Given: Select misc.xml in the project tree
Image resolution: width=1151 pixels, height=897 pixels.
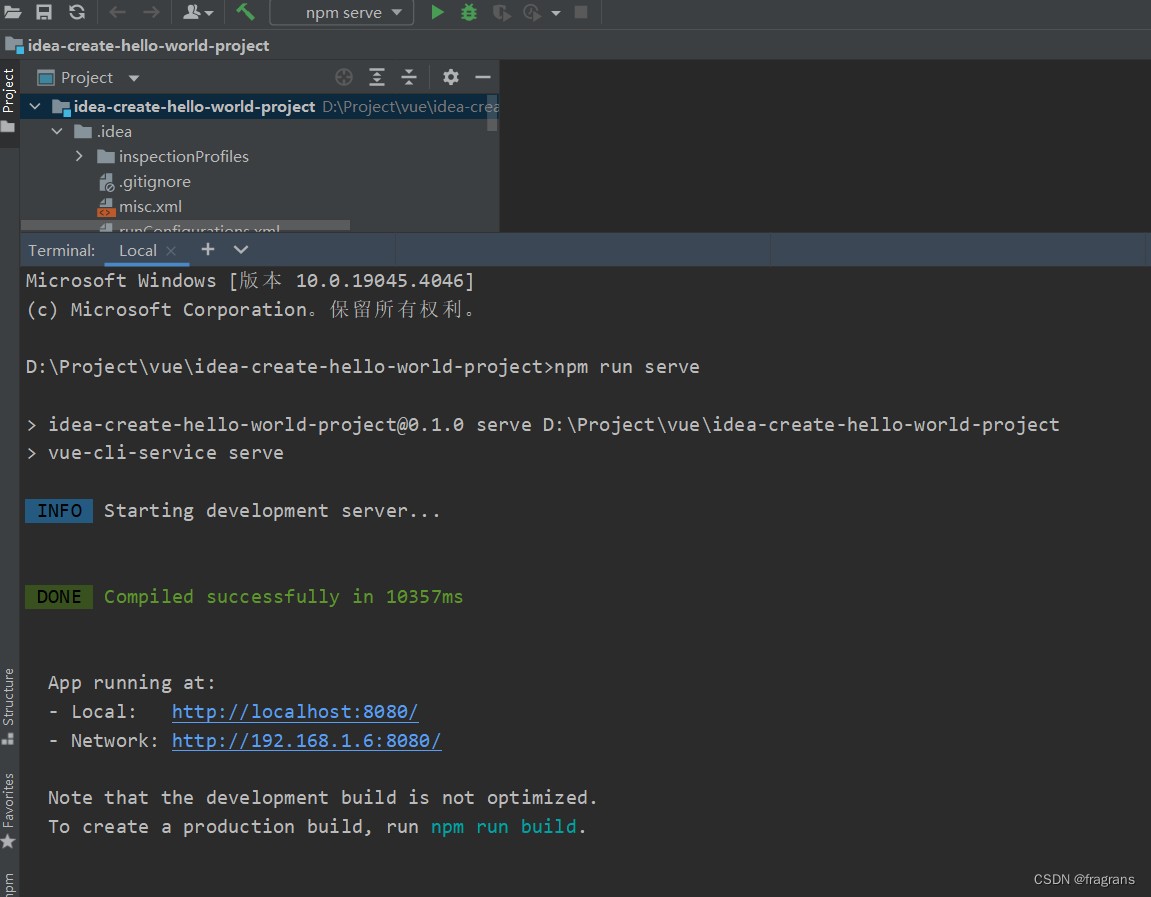Looking at the screenshot, I should 150,206.
